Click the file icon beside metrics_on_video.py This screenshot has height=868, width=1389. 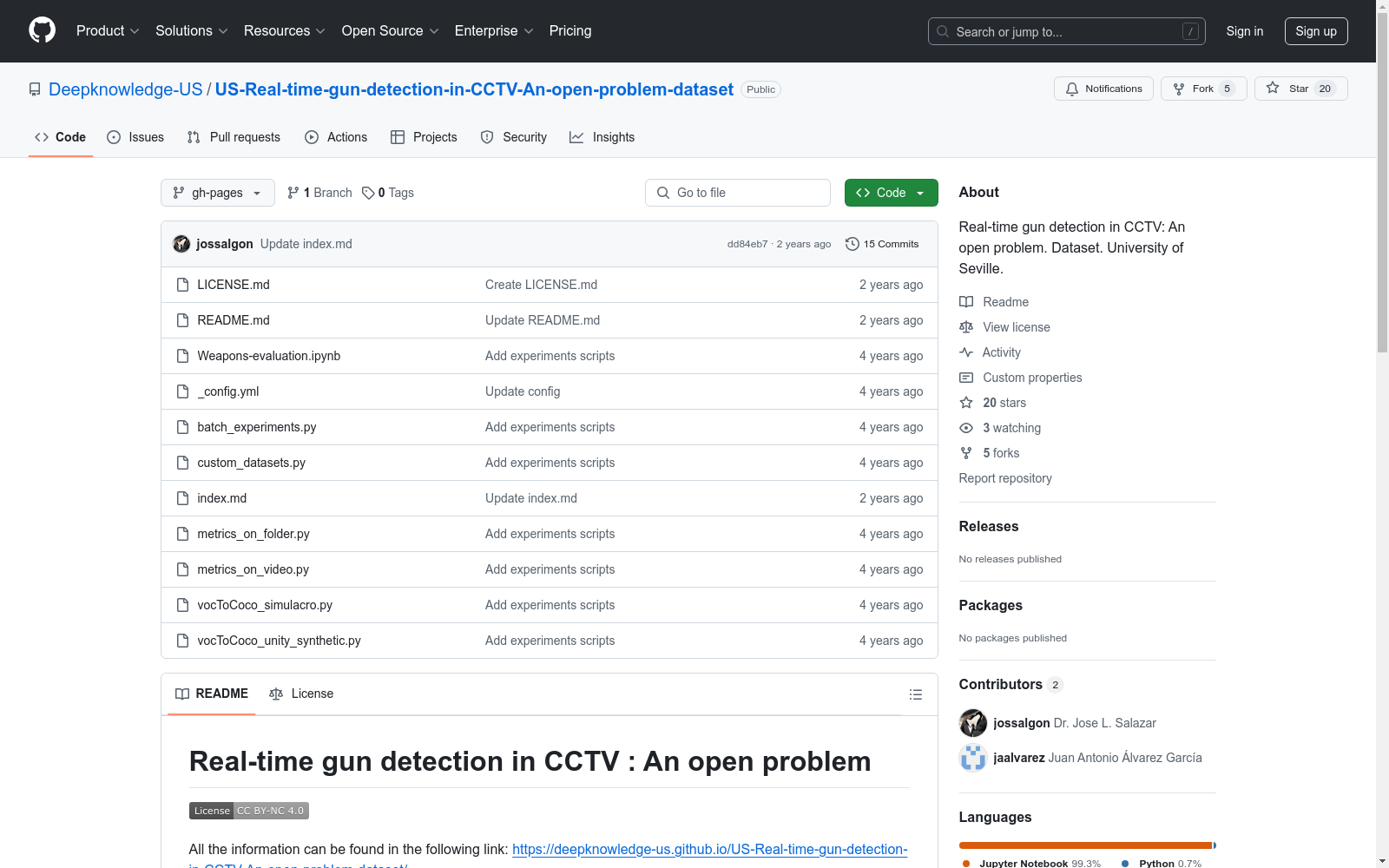(182, 569)
